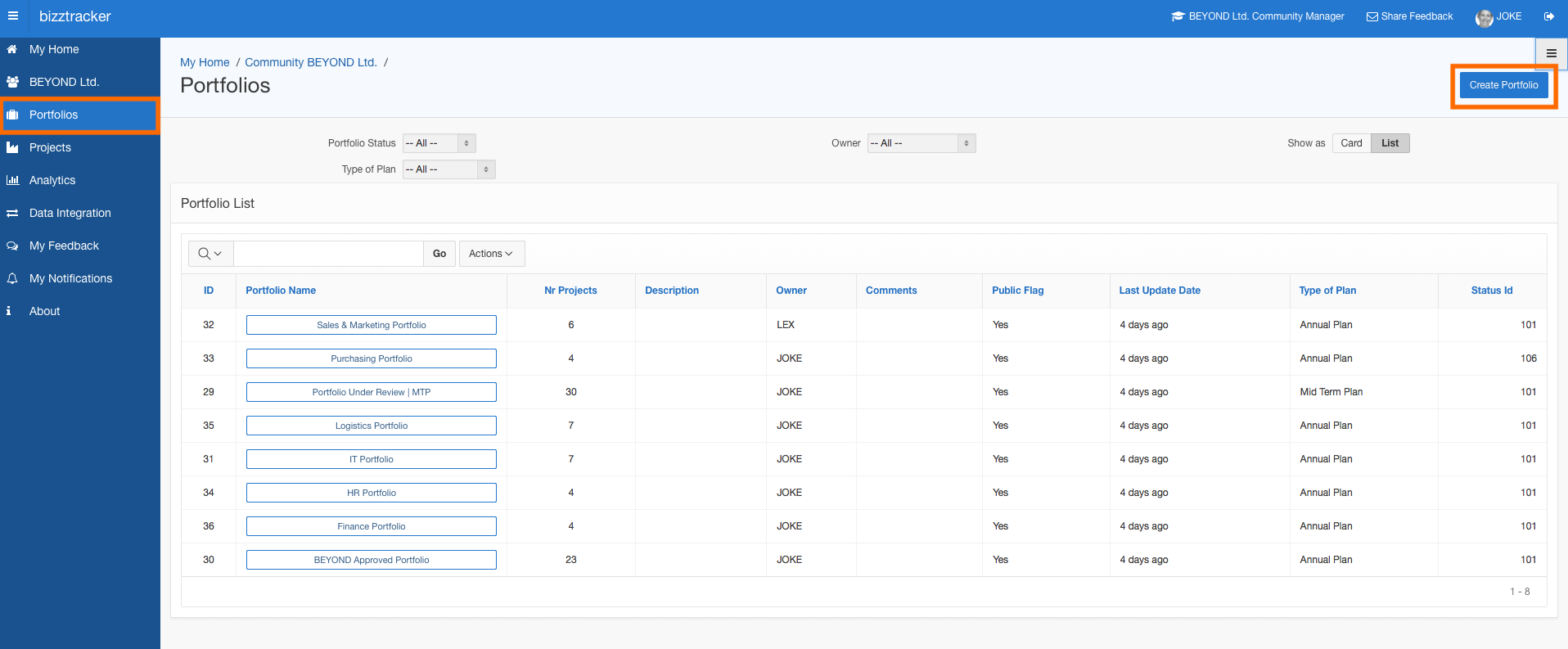1568x649 pixels.
Task: Click the Share Feedback envelope icon
Action: [1372, 16]
